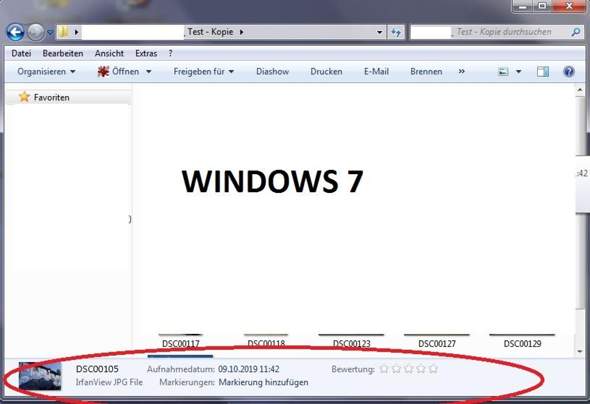Screen dimensions: 590x404
Task: Expand the arrow after folder icon
Action: 76,32
